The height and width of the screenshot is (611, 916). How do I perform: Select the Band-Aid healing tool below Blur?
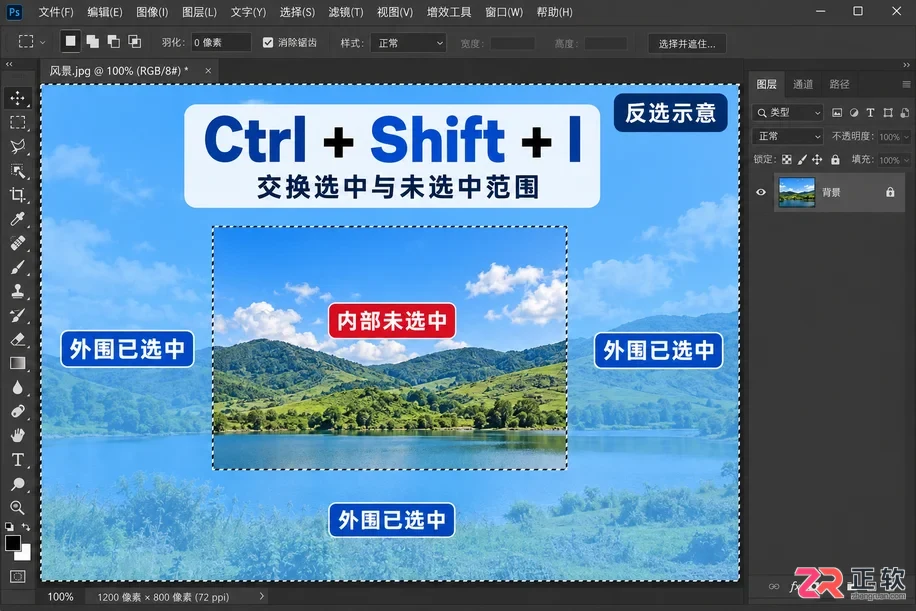18,412
